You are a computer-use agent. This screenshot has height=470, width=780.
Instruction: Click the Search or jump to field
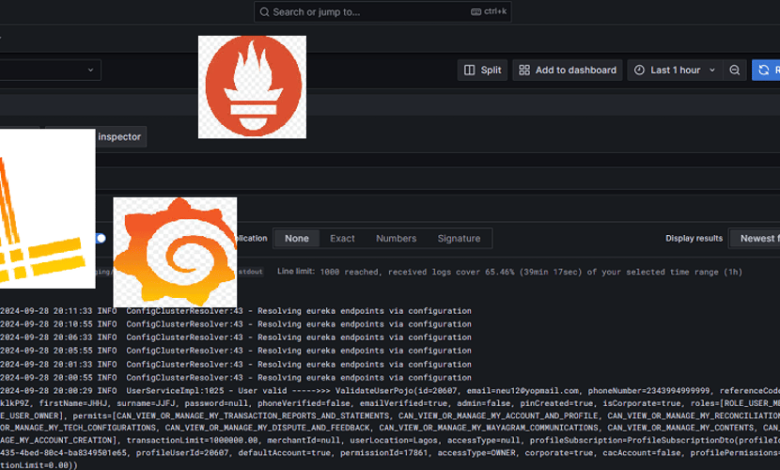pyautogui.click(x=383, y=12)
